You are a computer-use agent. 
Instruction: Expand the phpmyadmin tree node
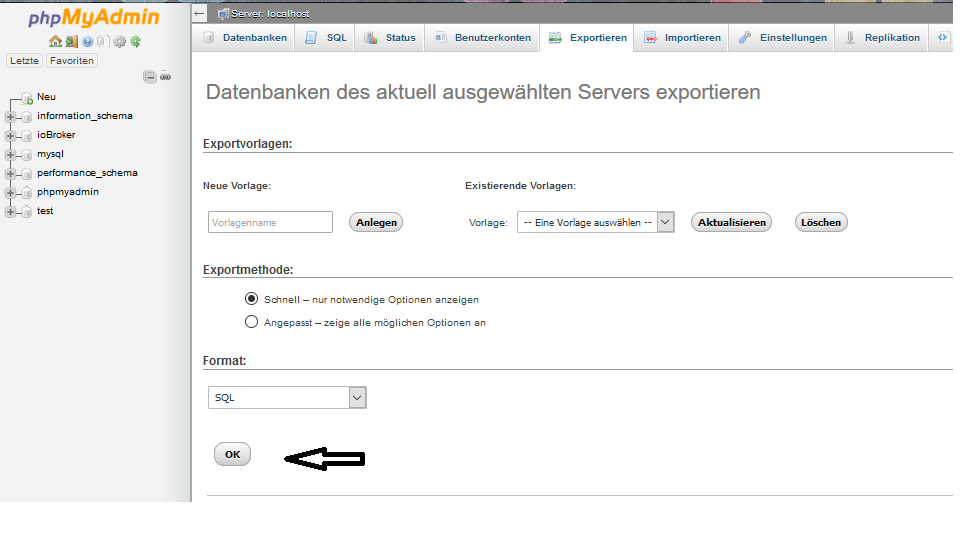point(10,193)
